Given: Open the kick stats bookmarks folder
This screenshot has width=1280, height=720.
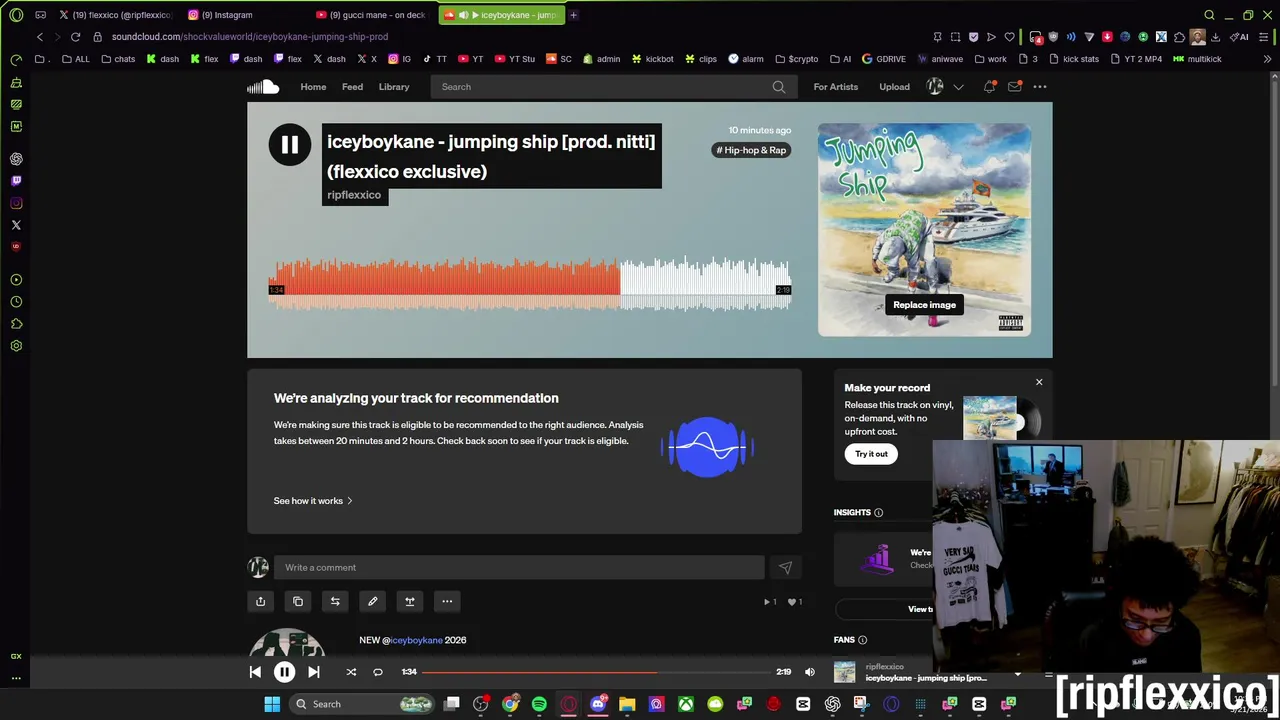Looking at the screenshot, I should [x=1073, y=59].
